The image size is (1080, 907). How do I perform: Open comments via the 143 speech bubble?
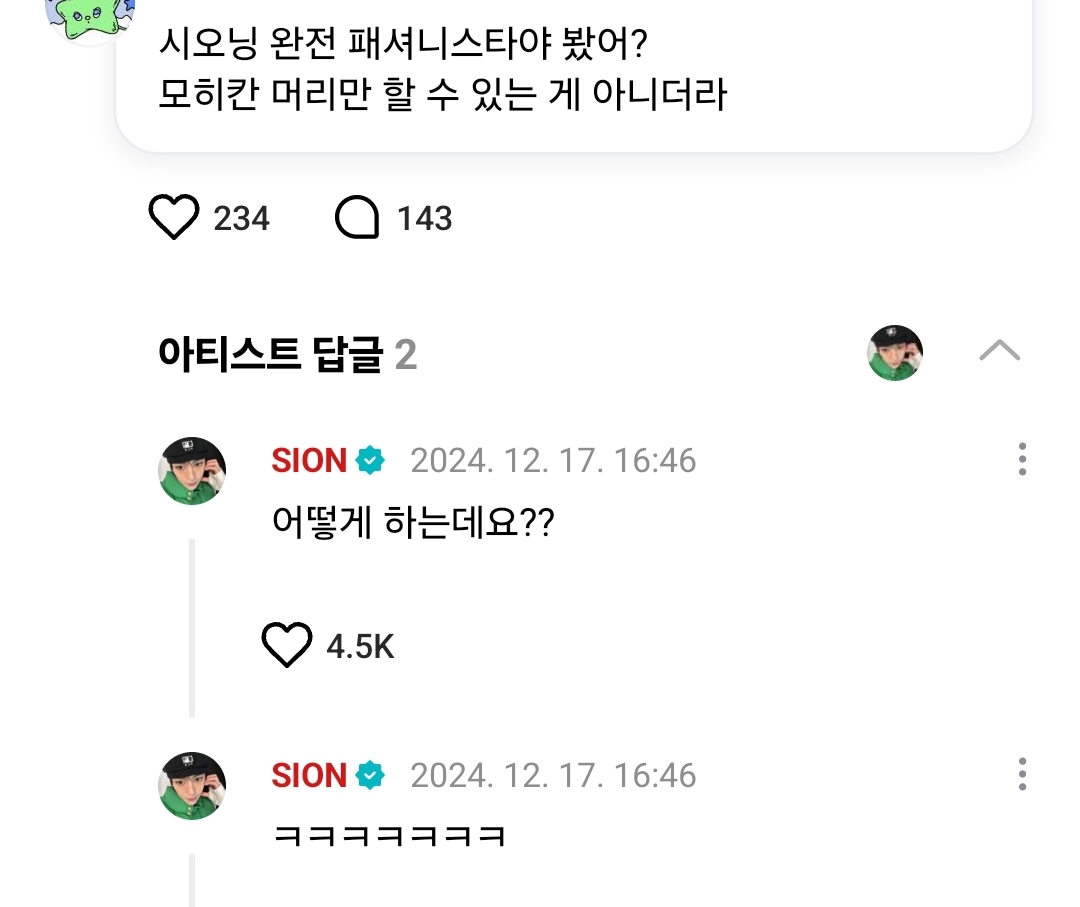click(x=357, y=218)
